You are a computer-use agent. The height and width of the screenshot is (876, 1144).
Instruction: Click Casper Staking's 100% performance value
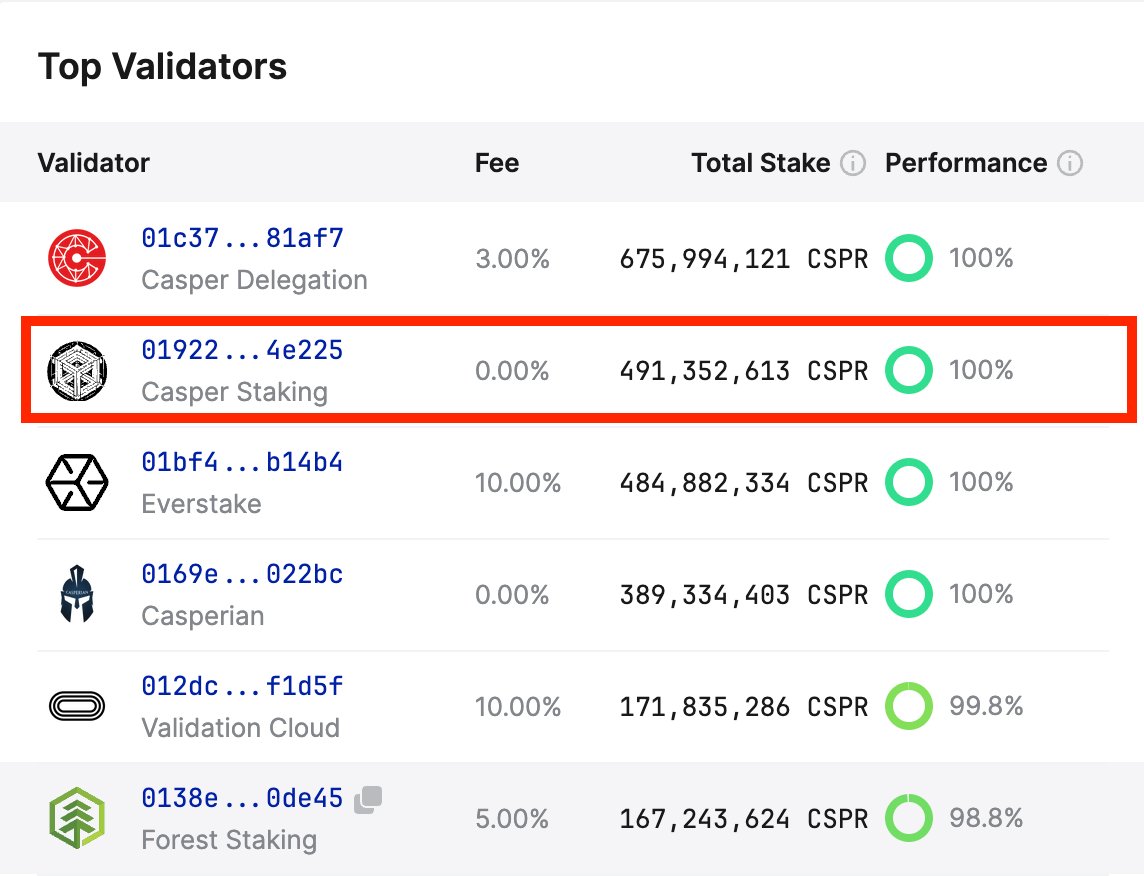pos(981,370)
